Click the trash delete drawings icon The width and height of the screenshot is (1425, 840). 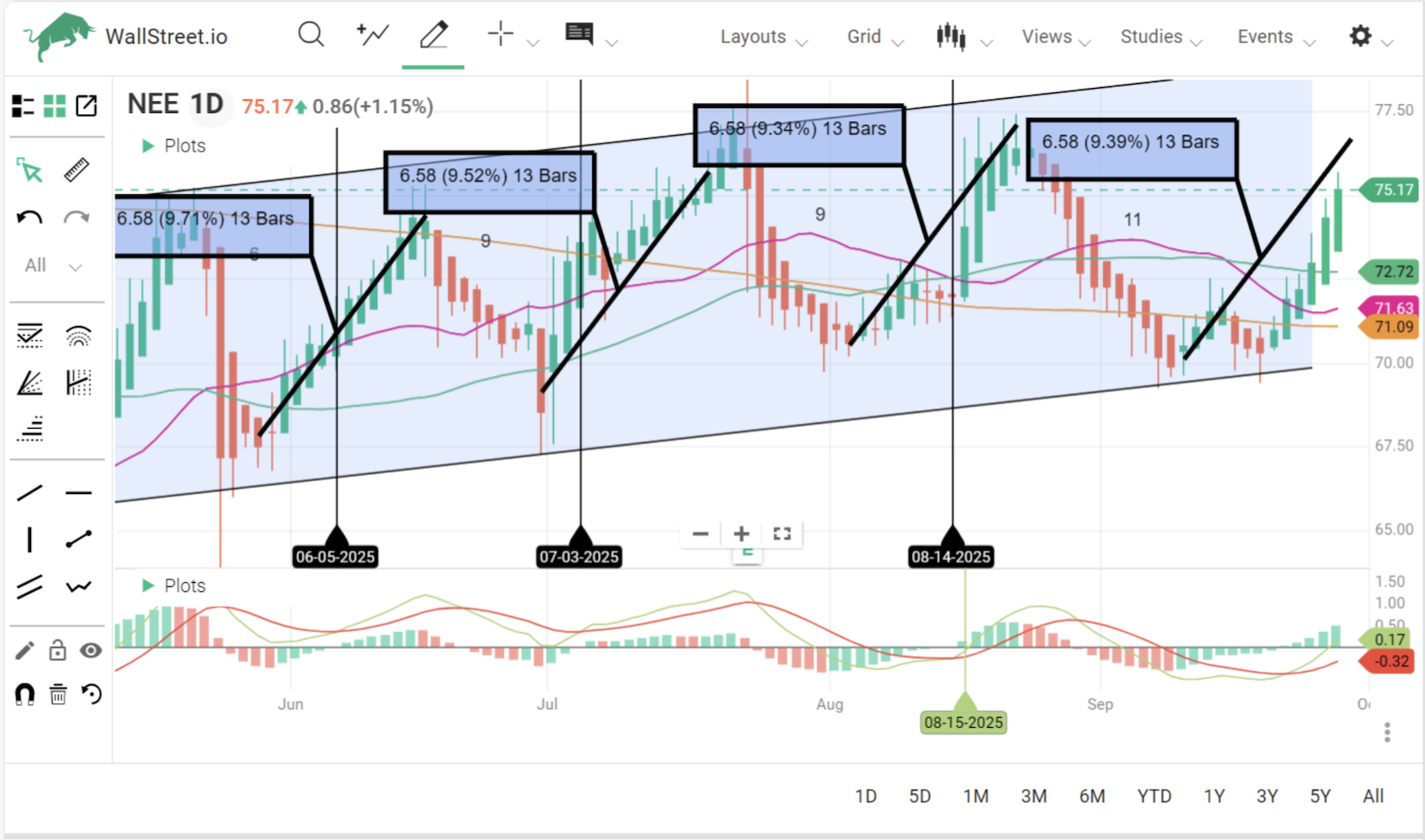[x=58, y=694]
